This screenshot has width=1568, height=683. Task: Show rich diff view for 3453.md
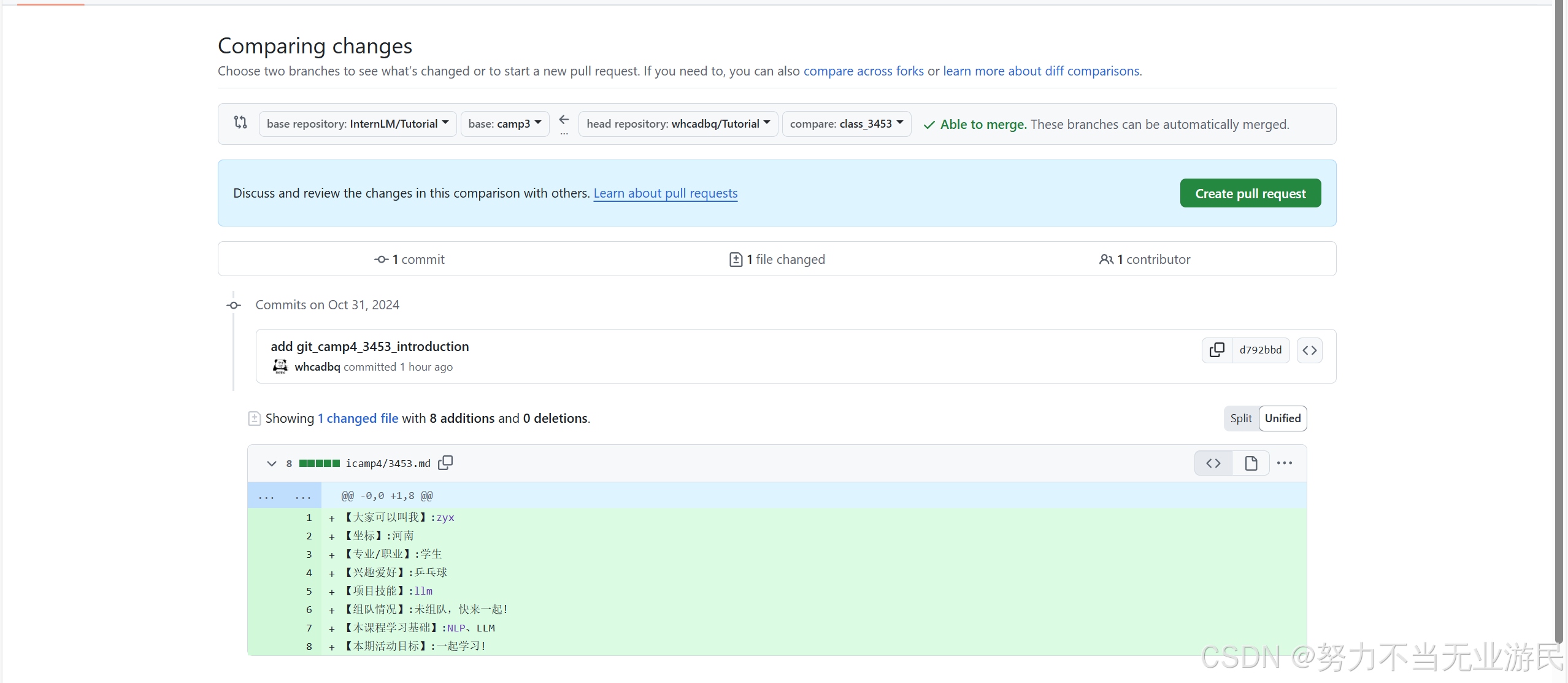tap(1251, 463)
